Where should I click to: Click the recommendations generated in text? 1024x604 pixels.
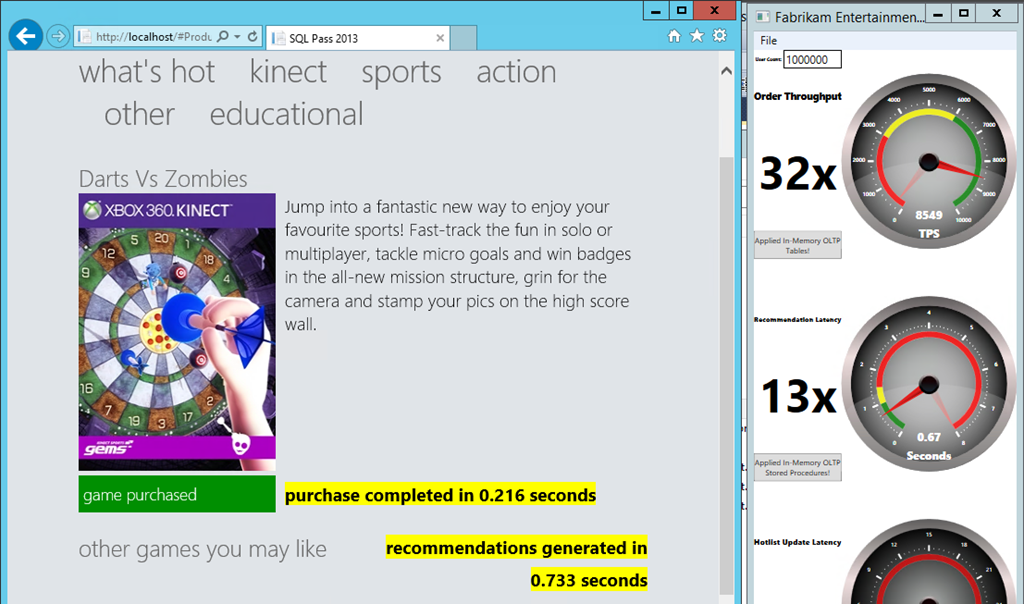517,548
